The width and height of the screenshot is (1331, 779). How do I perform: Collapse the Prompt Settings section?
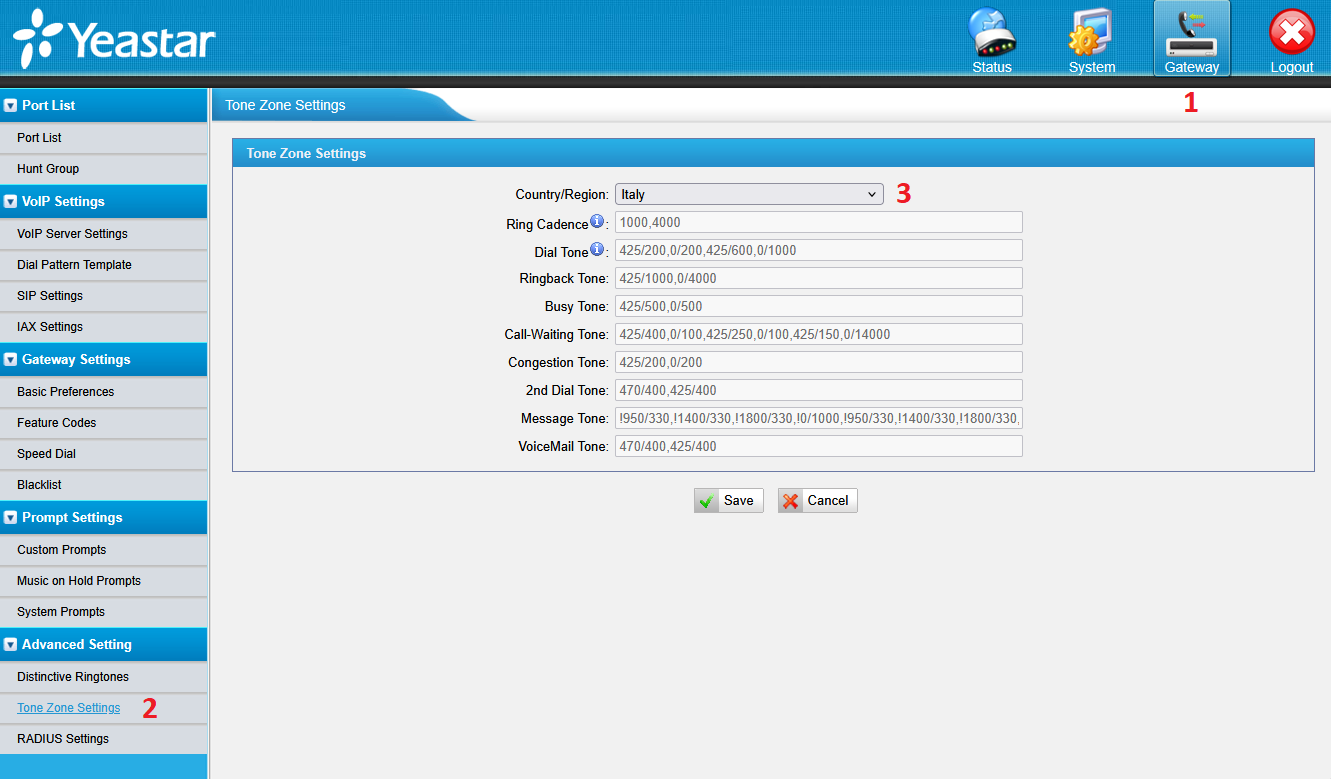click(11, 517)
